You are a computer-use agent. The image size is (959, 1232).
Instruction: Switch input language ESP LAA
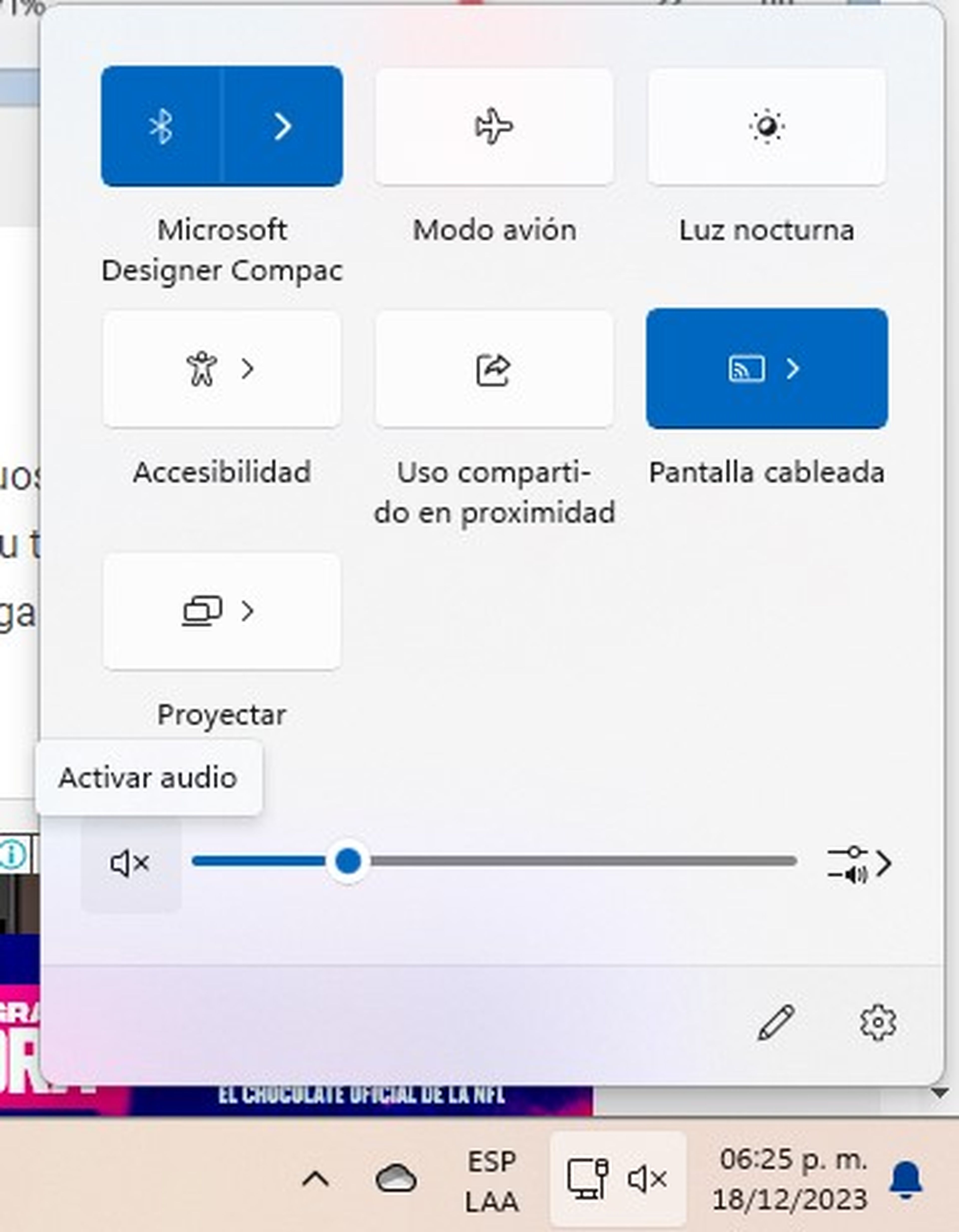(492, 1182)
